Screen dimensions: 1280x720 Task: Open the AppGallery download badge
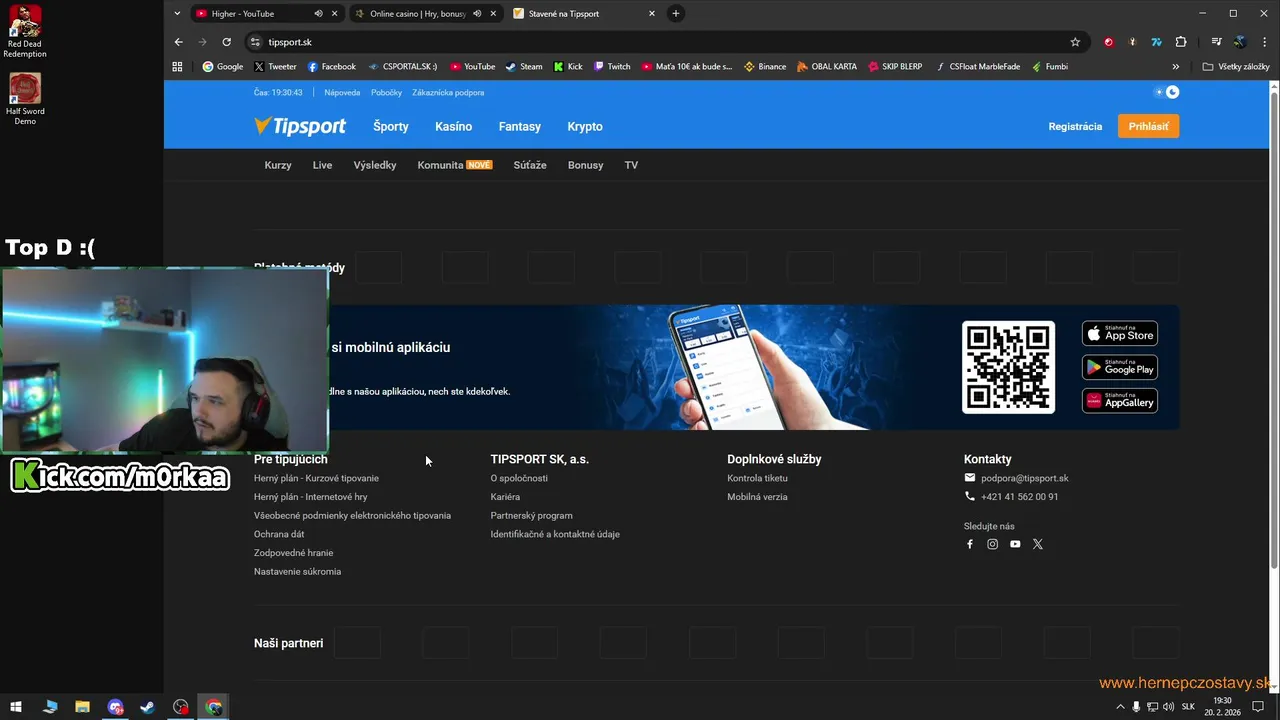coord(1120,400)
